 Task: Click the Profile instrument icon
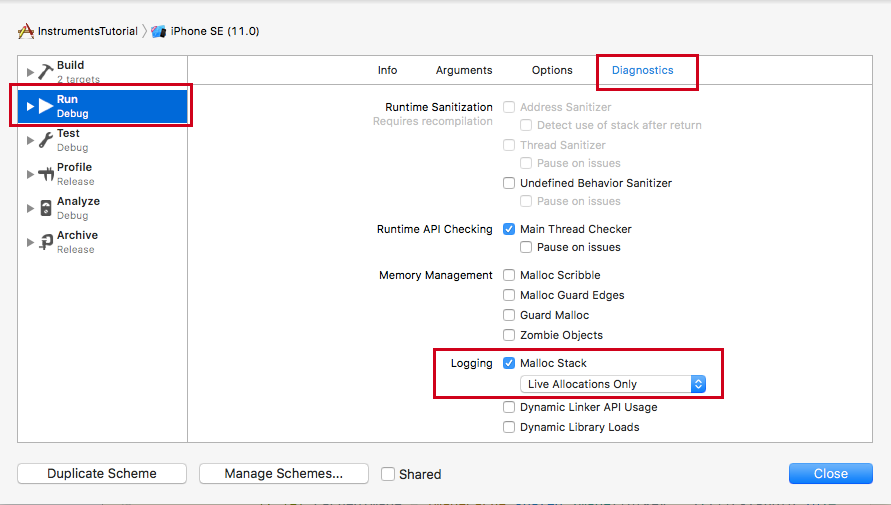(x=45, y=174)
